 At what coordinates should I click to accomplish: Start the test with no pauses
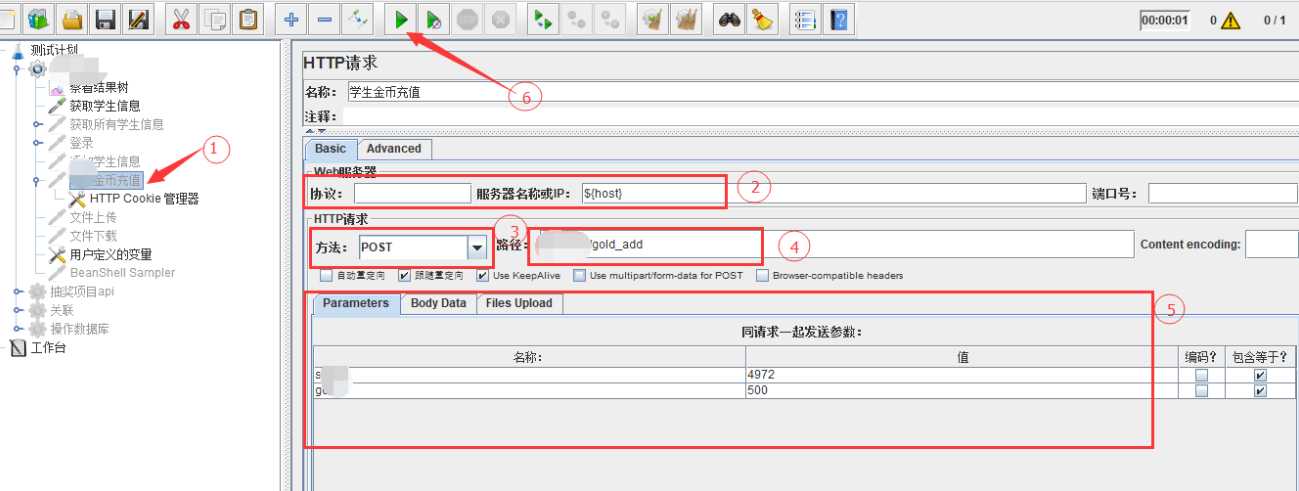tap(434, 18)
